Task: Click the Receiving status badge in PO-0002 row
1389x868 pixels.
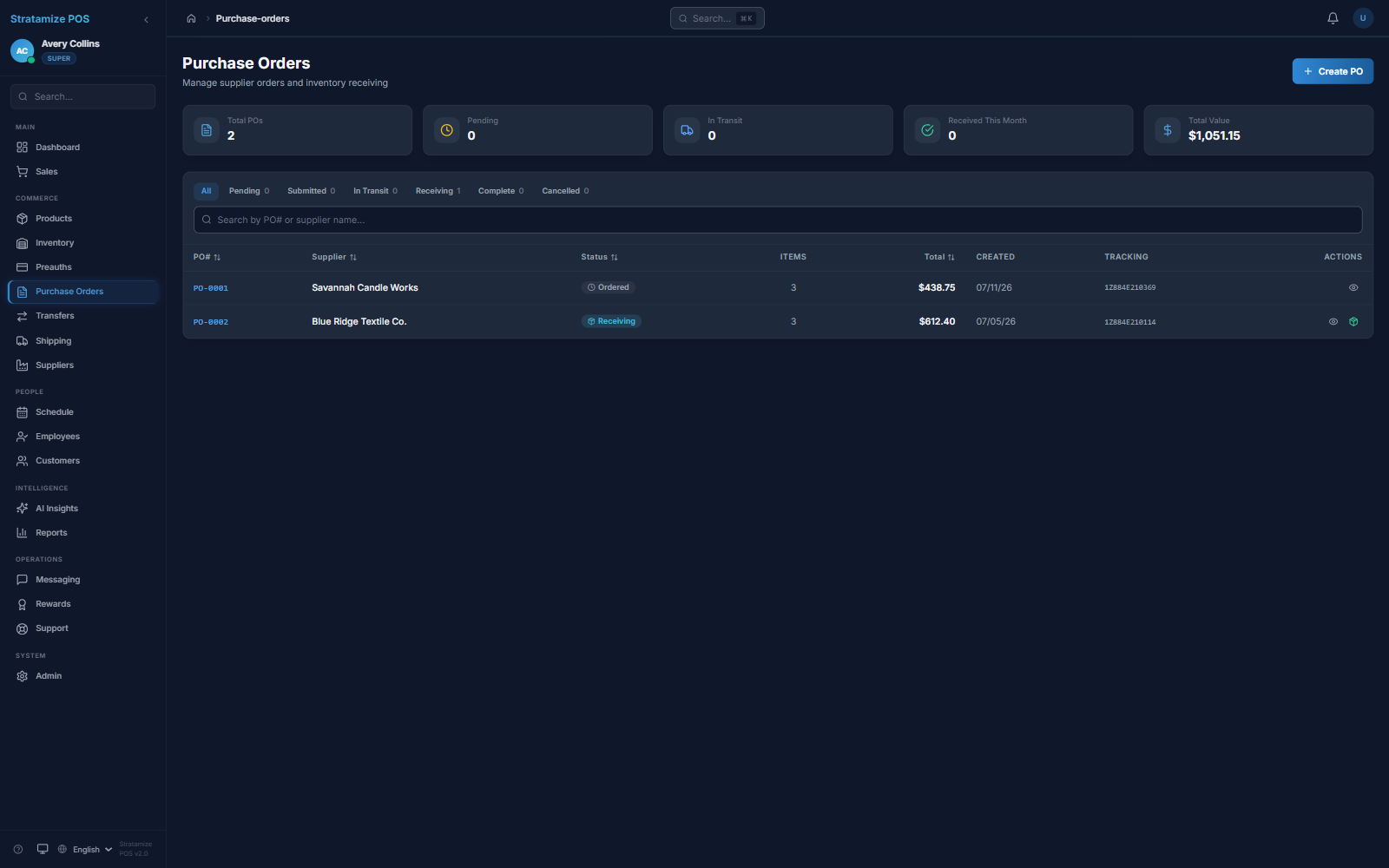Action: [611, 321]
